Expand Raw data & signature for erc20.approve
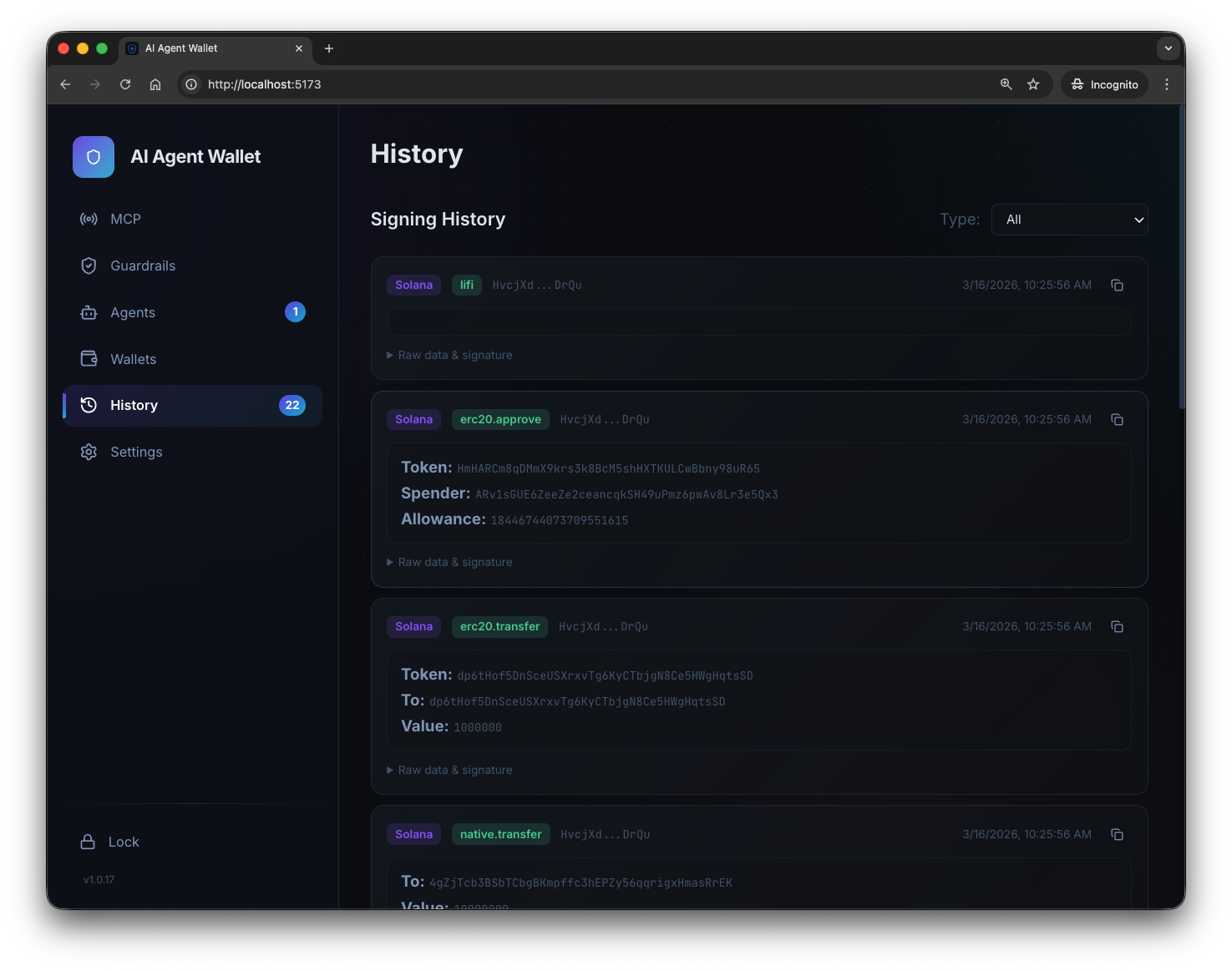 pos(454,563)
